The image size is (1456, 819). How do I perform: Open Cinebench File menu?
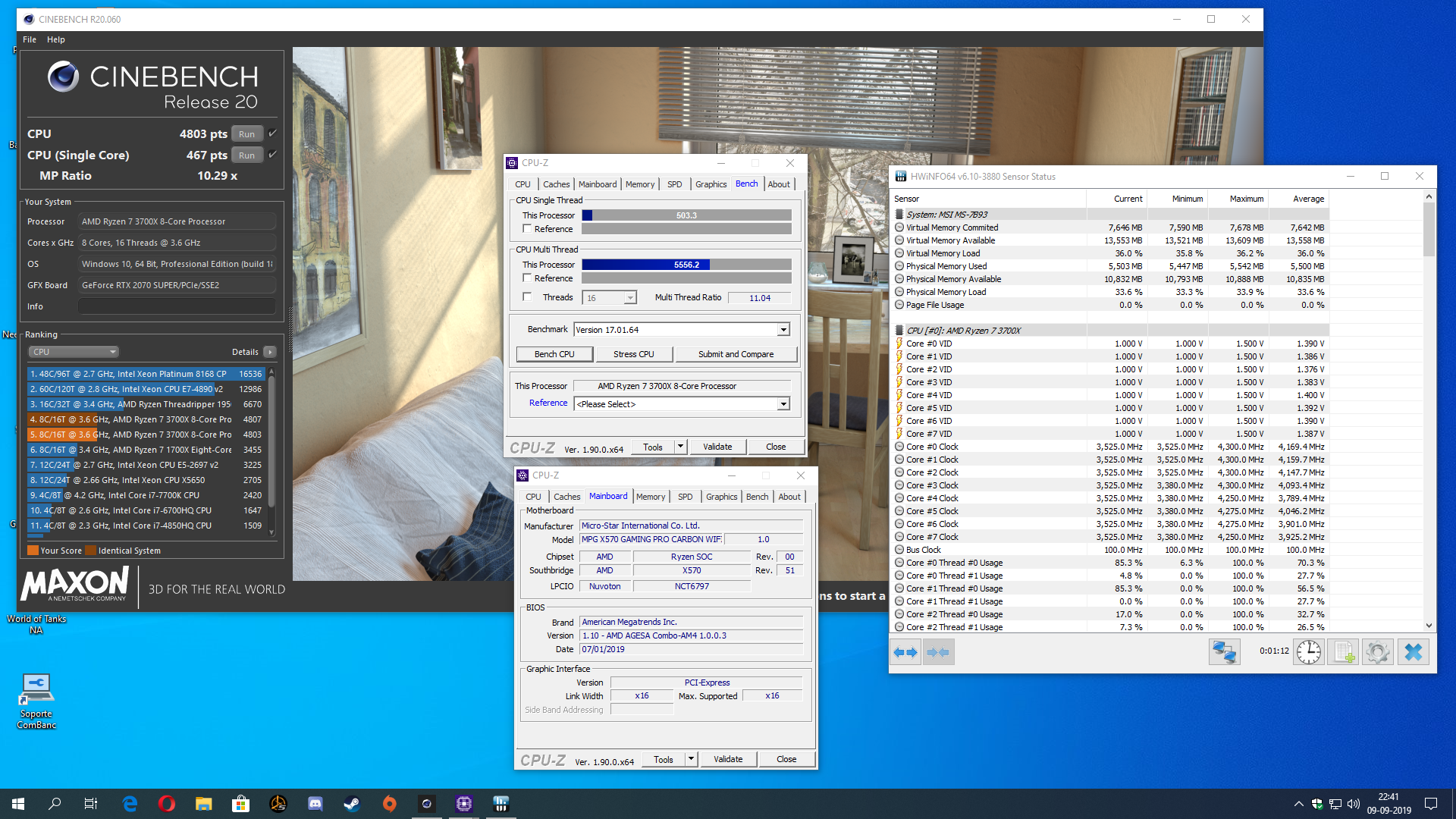[x=30, y=39]
